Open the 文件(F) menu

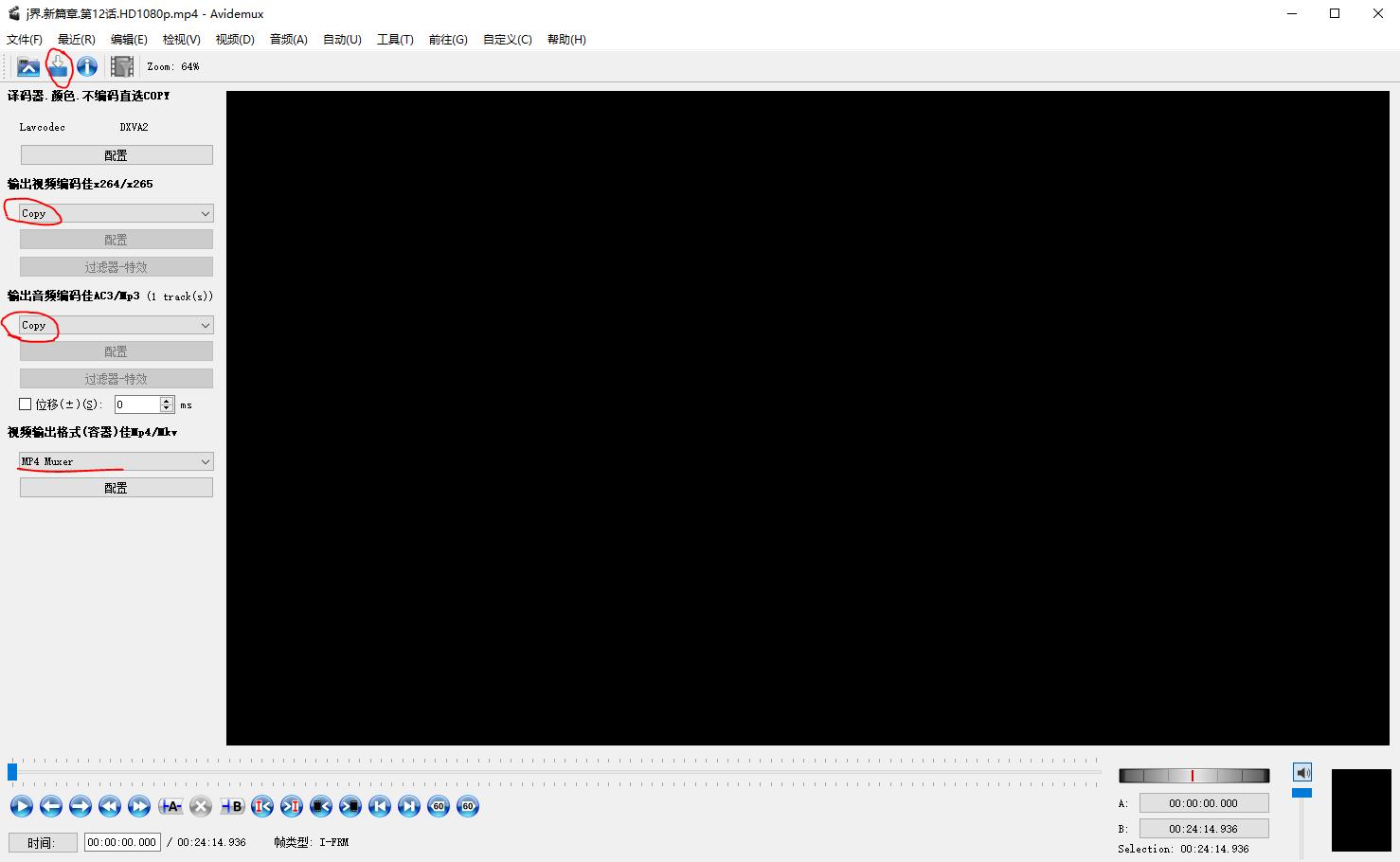tap(24, 39)
